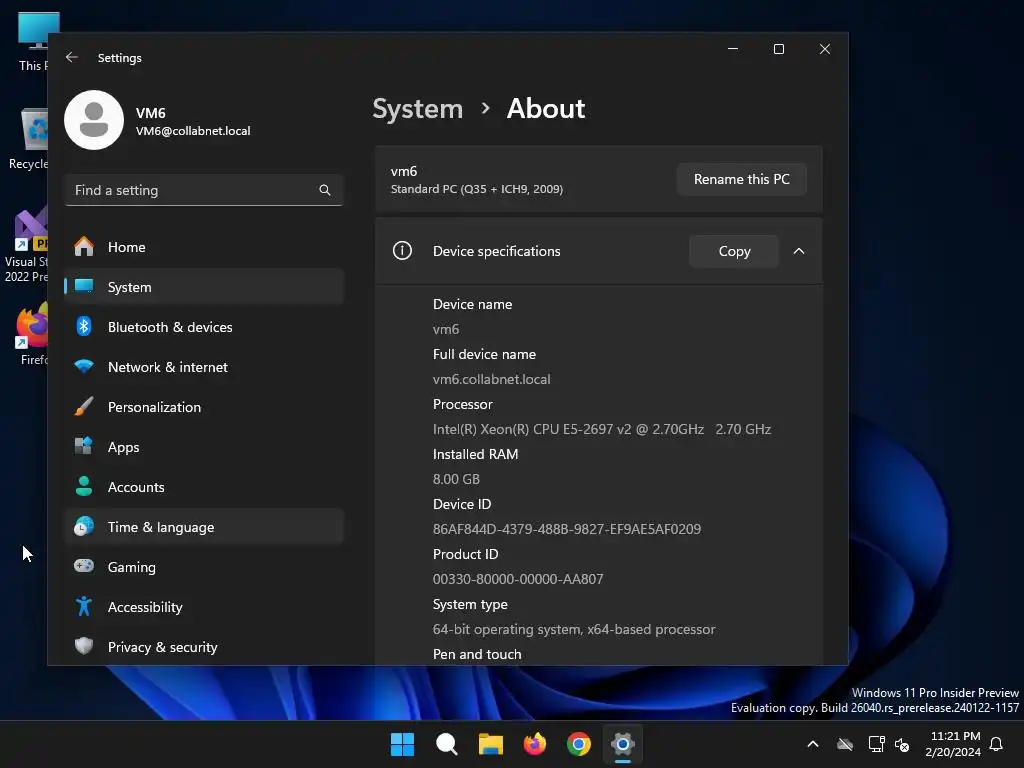
Task: Click the Privacy & security shield icon
Action: (84, 647)
